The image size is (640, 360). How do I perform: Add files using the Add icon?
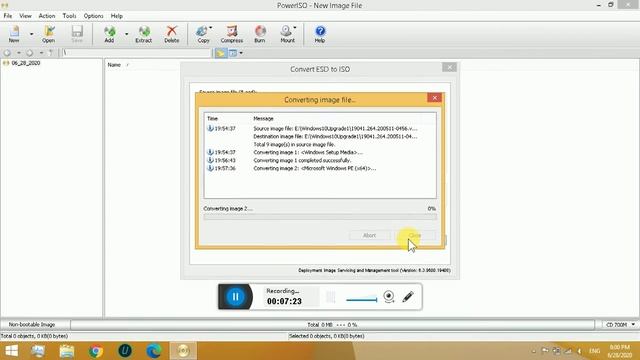(x=109, y=34)
